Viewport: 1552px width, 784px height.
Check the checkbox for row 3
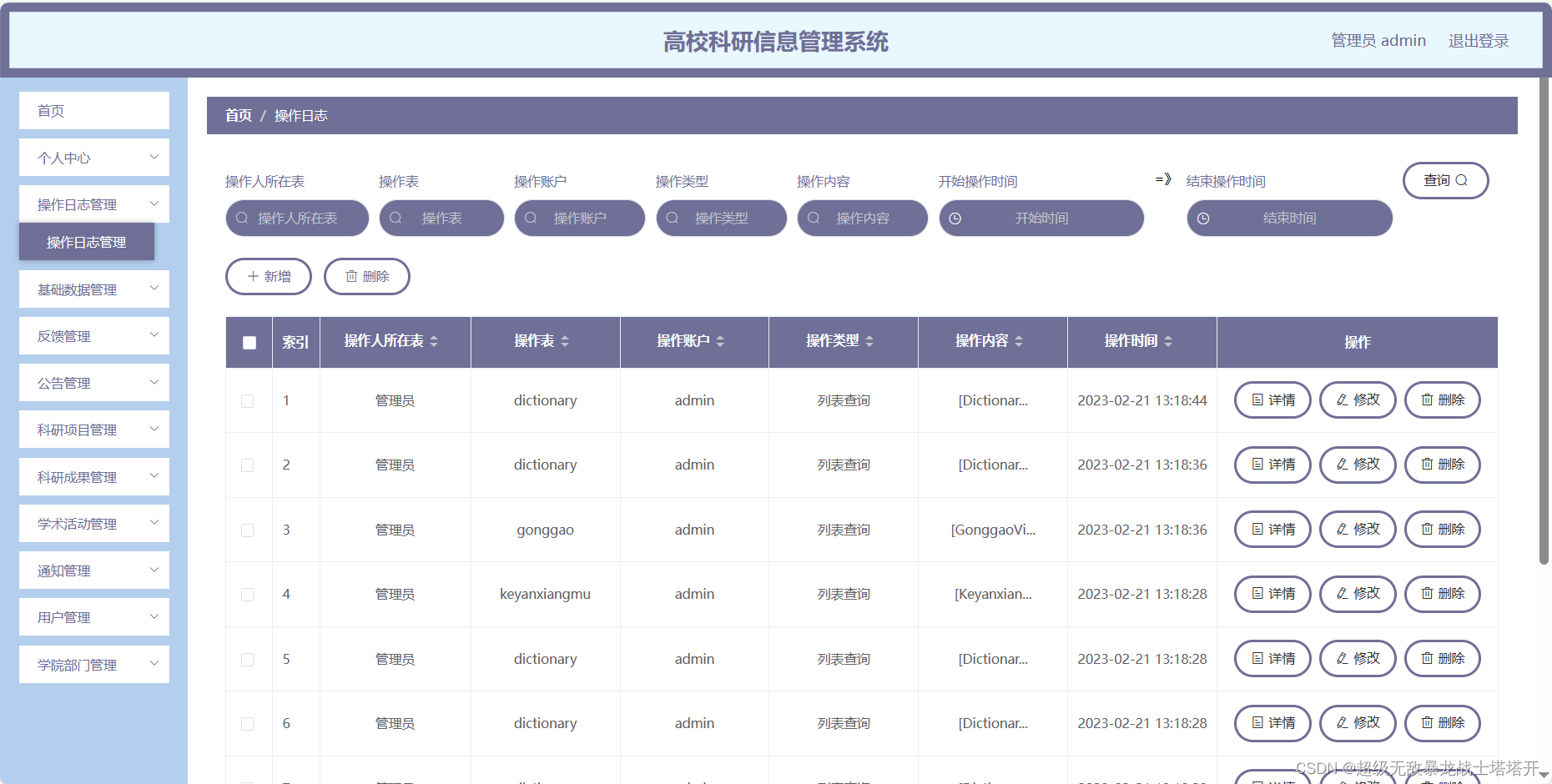[247, 530]
